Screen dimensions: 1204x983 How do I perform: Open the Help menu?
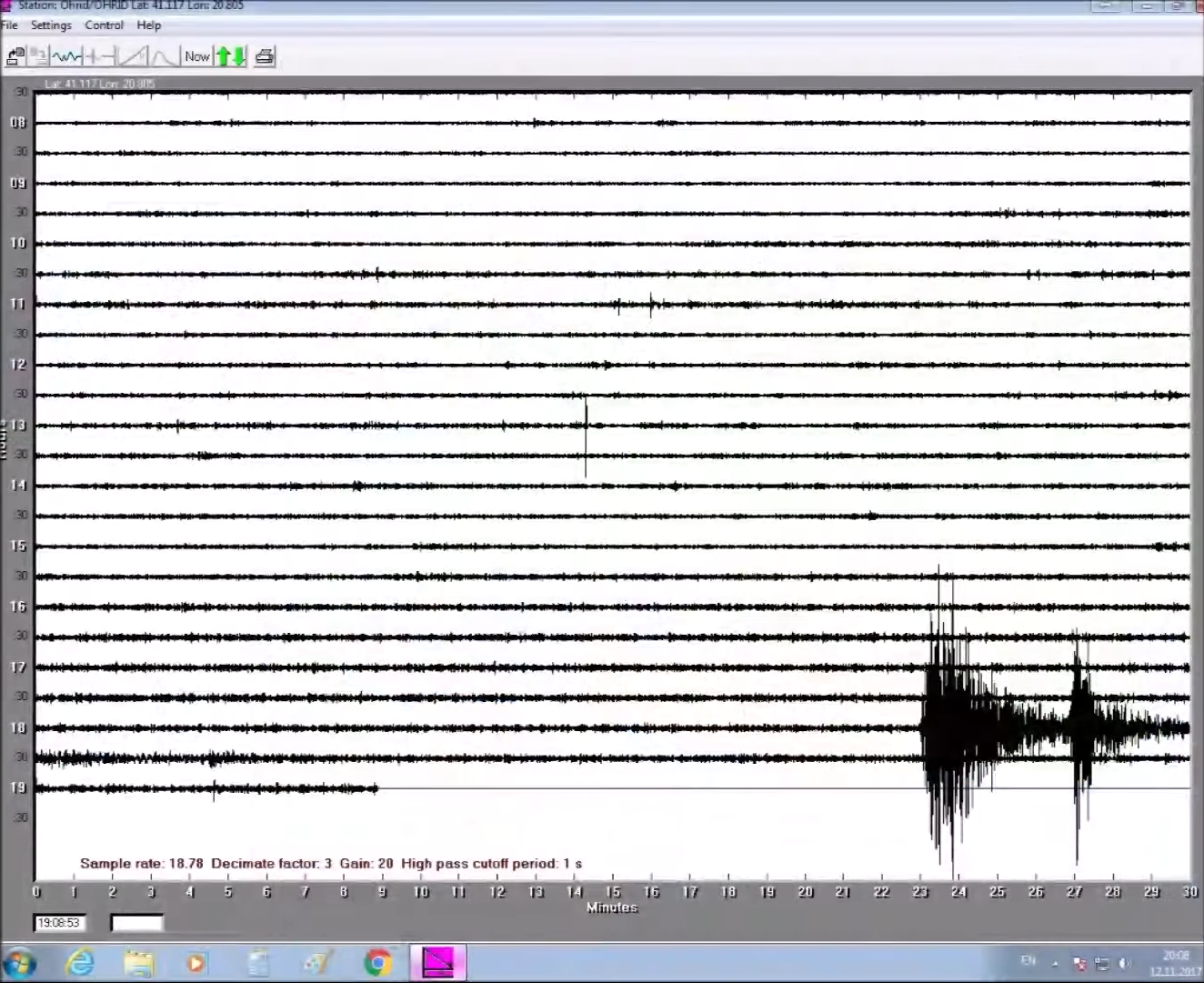click(x=148, y=25)
